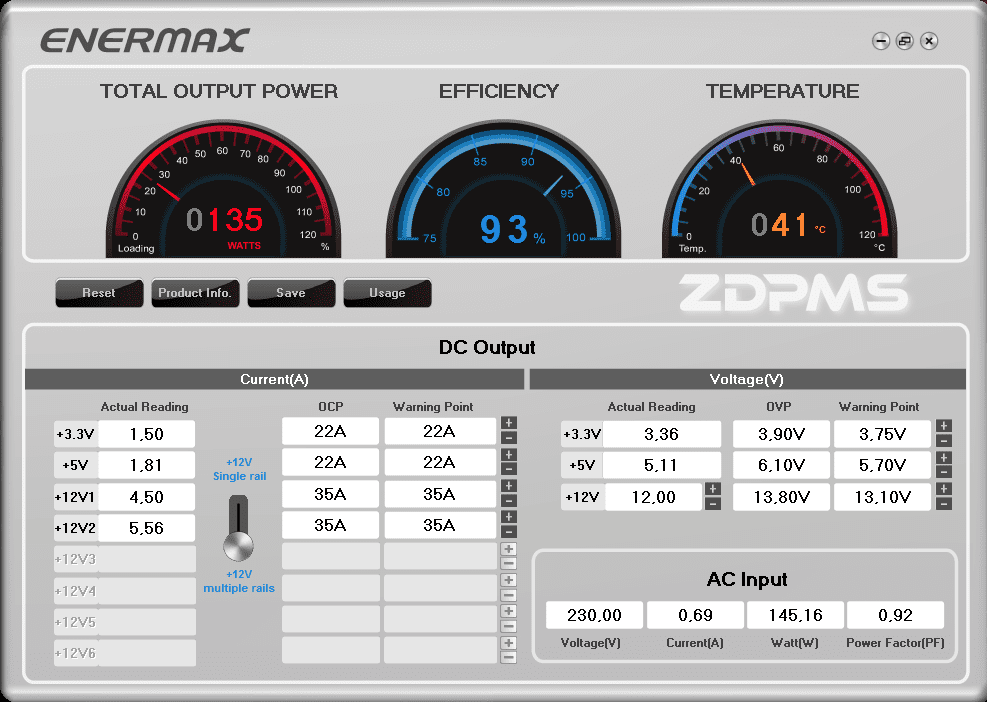Lower the +12V actual voltage setting
987x702 pixels.
tap(713, 504)
